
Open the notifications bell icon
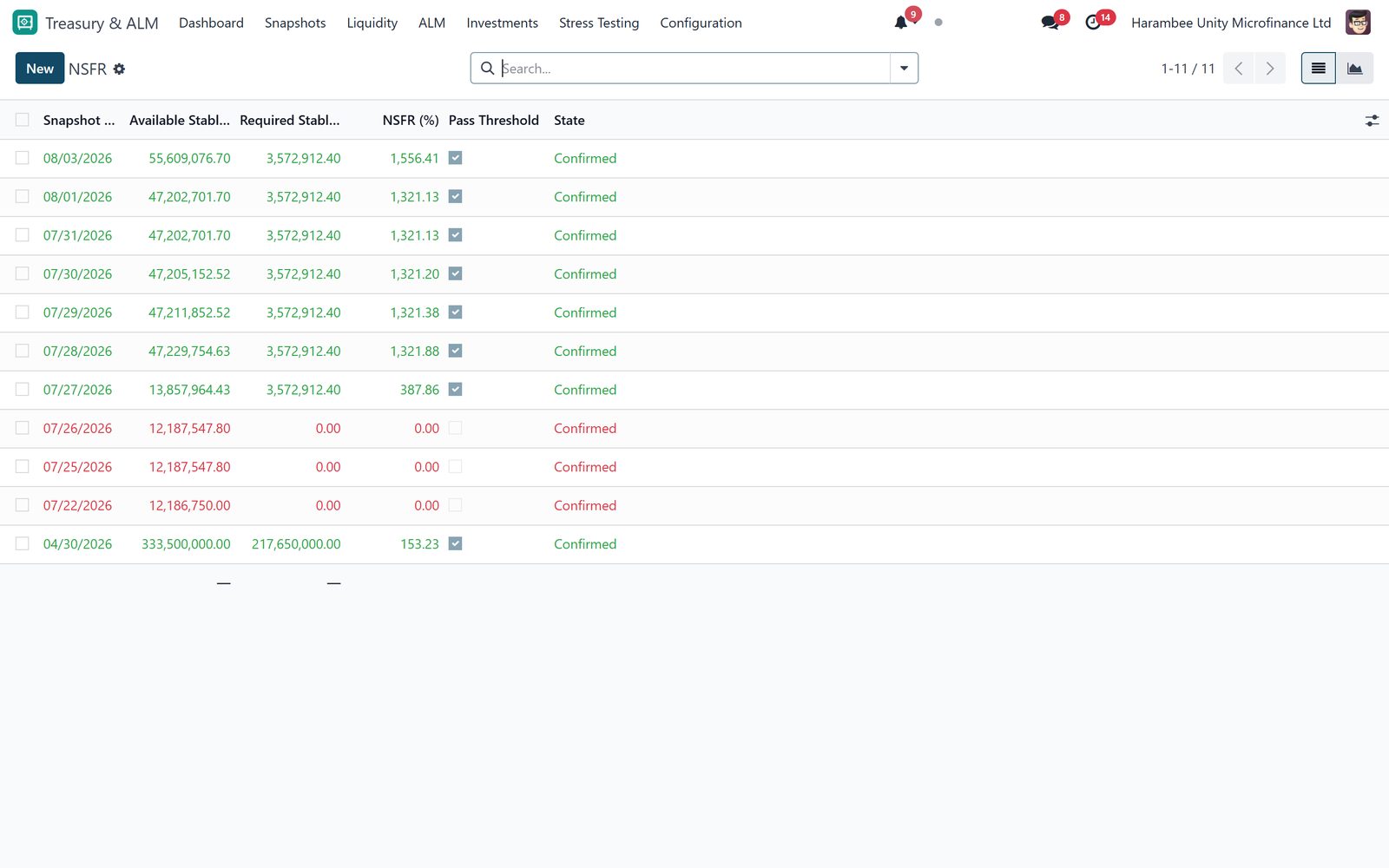(901, 23)
